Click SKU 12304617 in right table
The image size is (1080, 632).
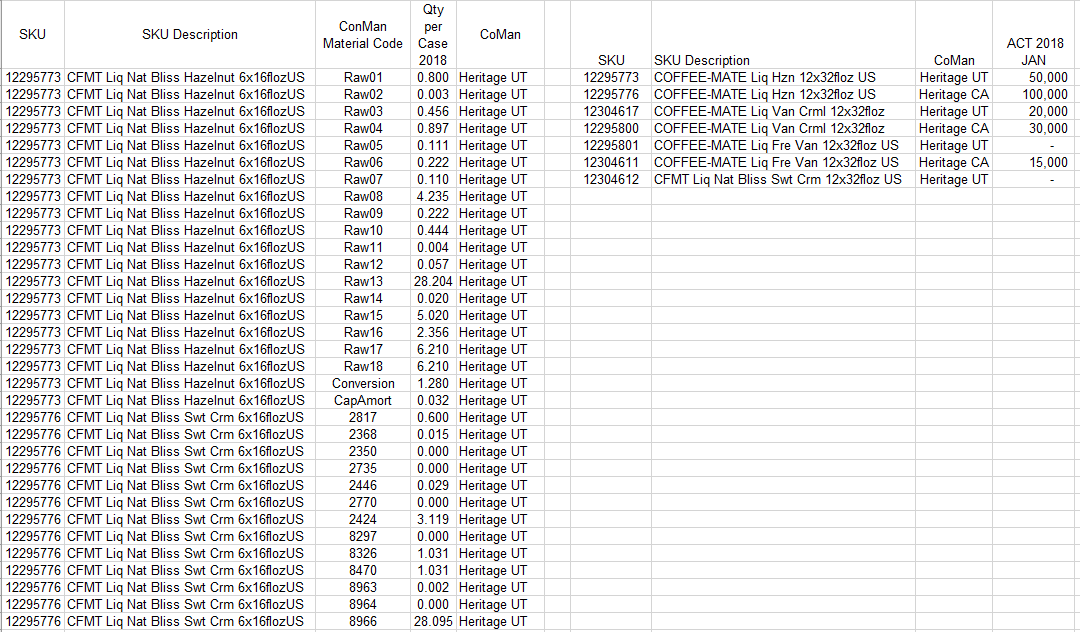pyautogui.click(x=611, y=112)
